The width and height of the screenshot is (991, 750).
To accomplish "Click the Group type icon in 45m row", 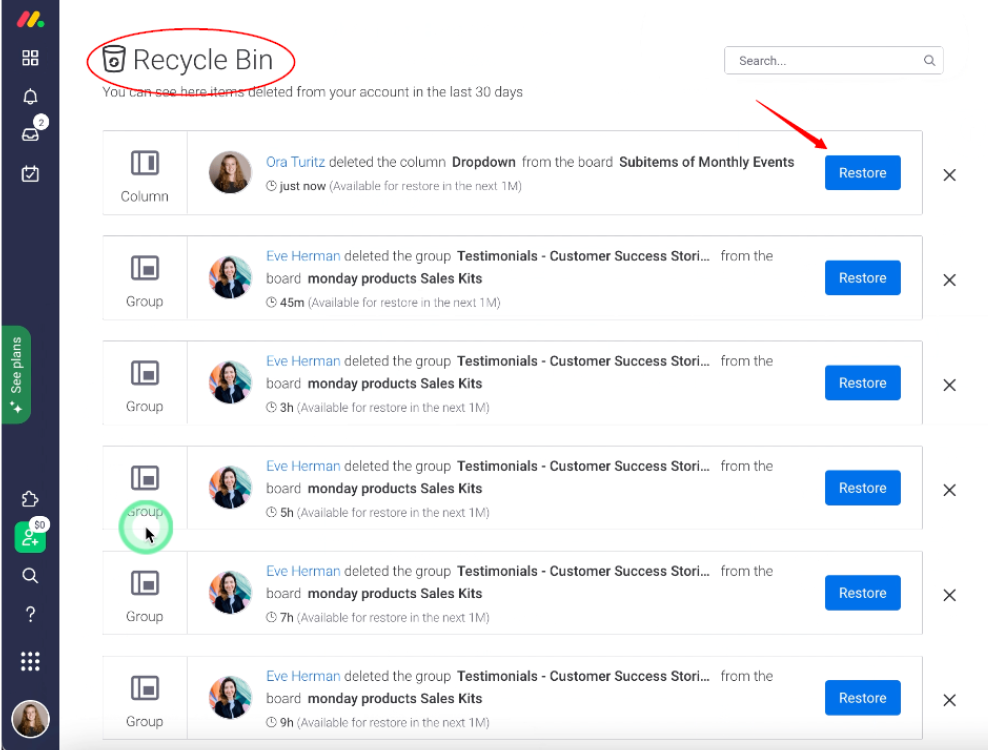I will pos(145,268).
